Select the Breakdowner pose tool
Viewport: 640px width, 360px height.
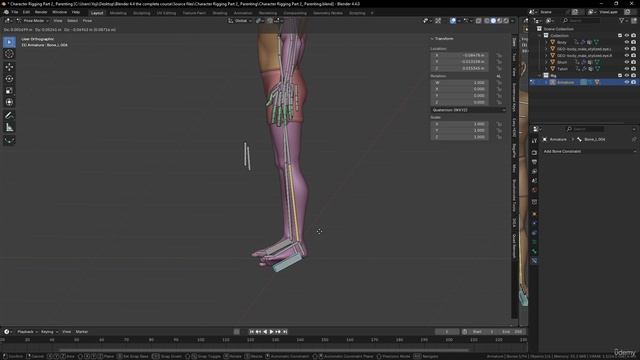point(9,140)
